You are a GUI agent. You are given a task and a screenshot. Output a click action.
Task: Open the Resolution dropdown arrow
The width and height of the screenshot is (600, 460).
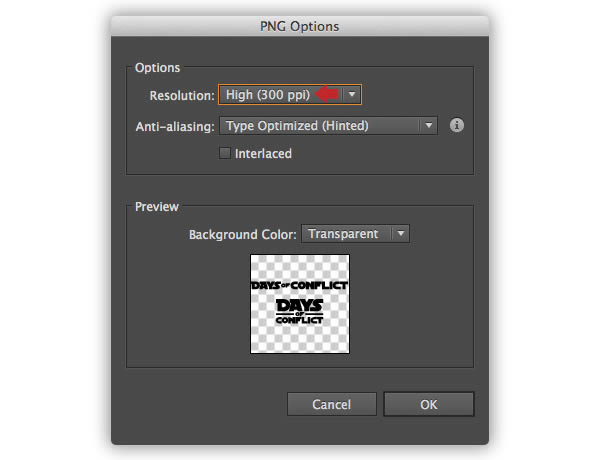tap(352, 94)
